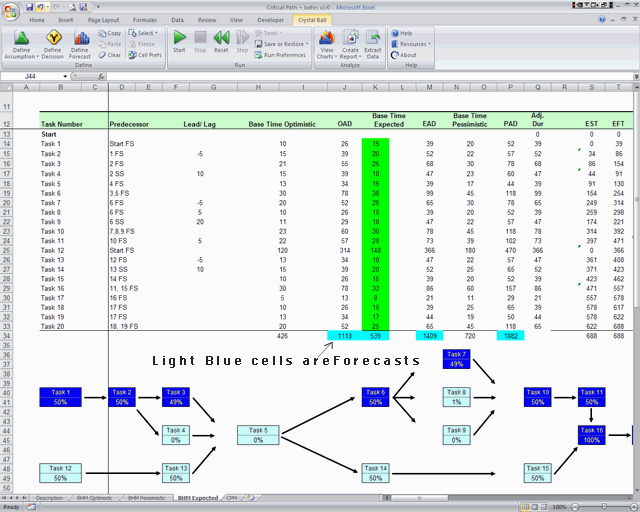Open Excel Help question mark icon
Image resolution: width=640 pixels, height=512 pixels.
tap(602, 19)
